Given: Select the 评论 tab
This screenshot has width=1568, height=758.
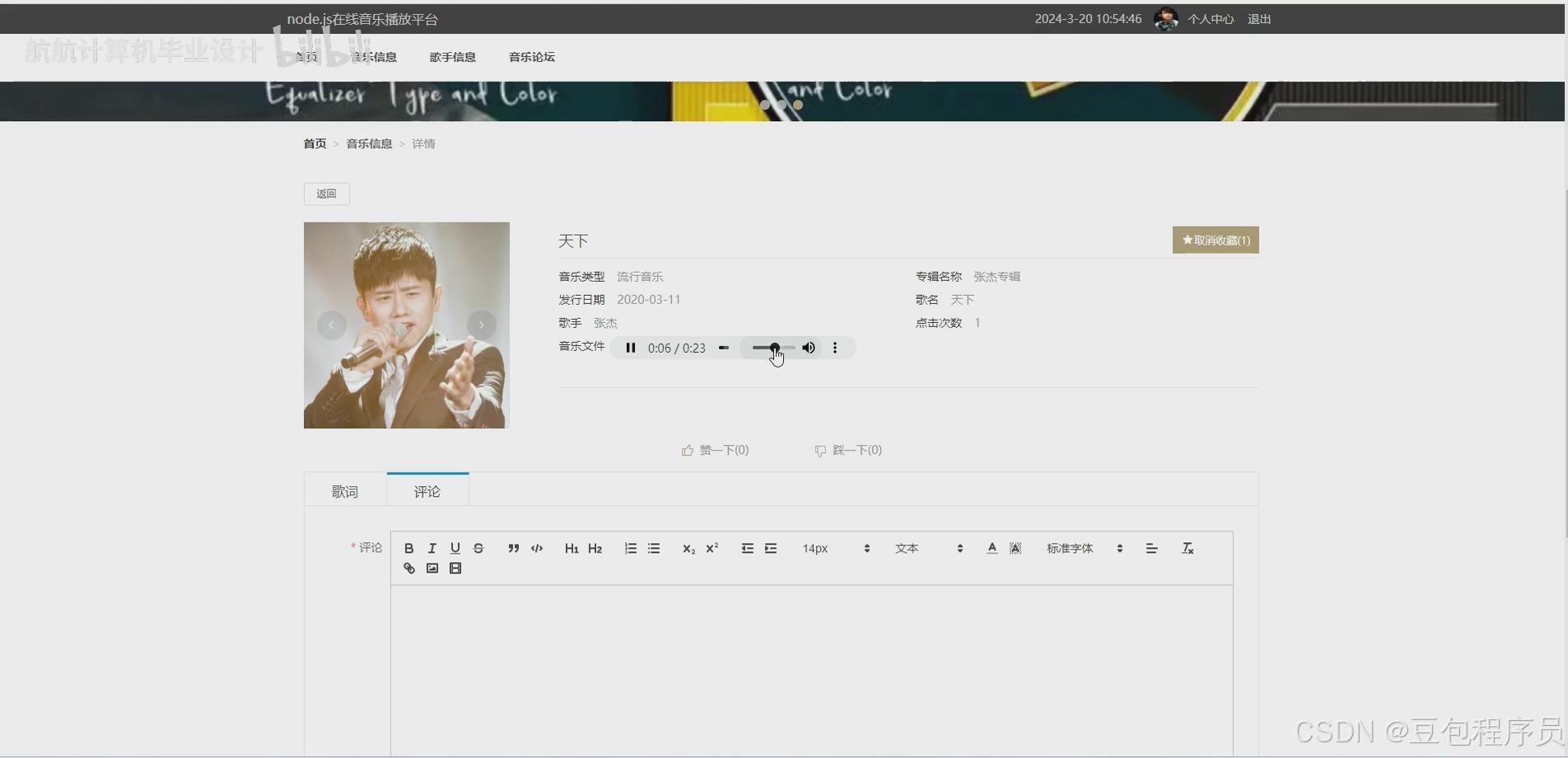Looking at the screenshot, I should click(427, 491).
